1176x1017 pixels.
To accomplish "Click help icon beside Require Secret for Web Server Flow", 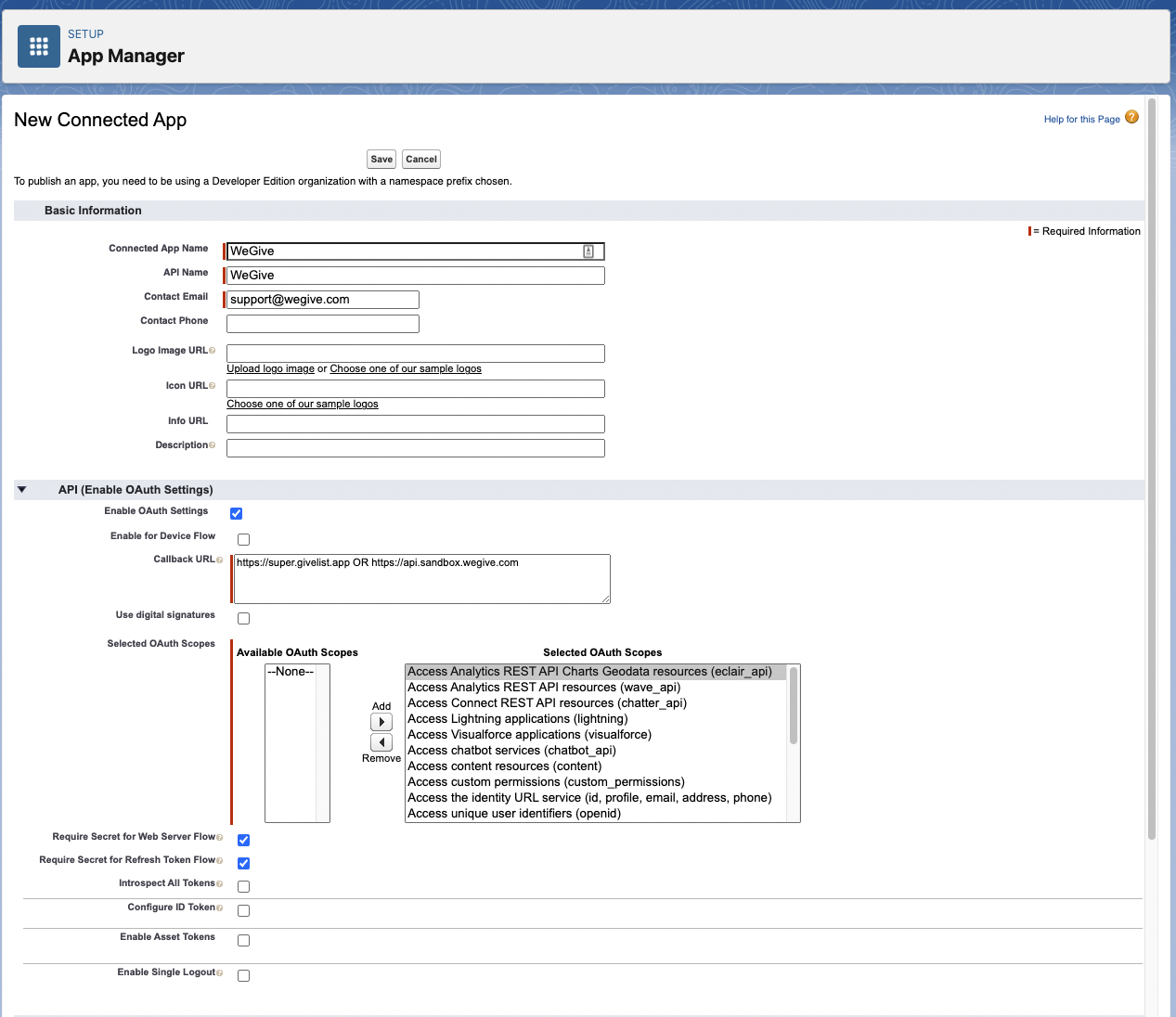I will (220, 837).
